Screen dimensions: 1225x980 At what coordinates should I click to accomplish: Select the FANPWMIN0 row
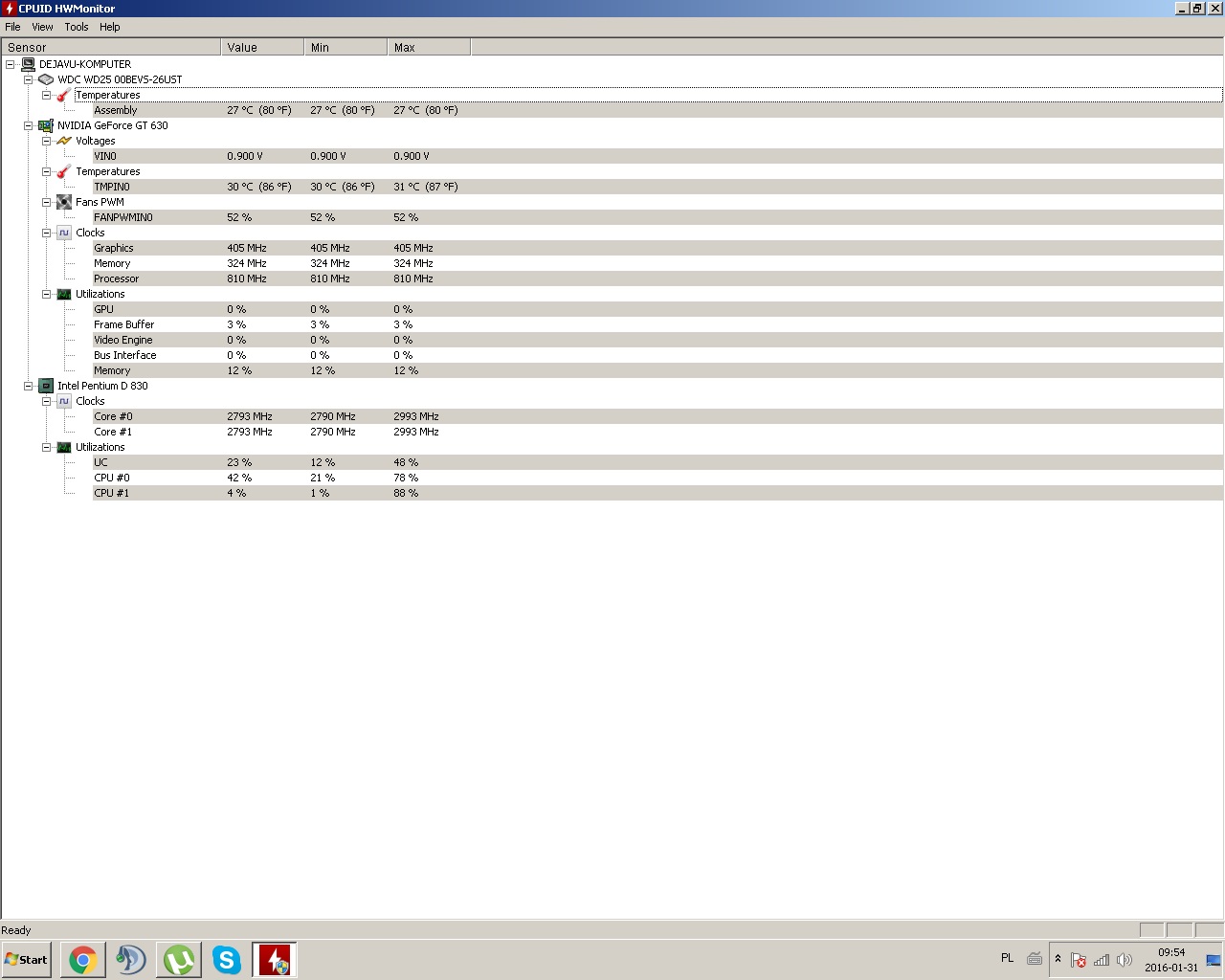tap(657, 217)
